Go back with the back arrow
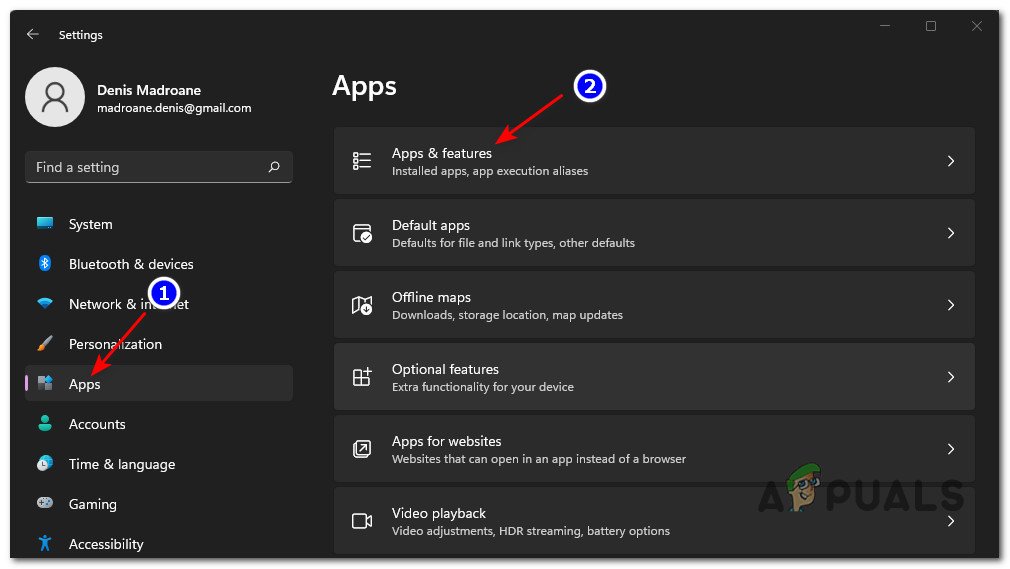 coord(33,34)
